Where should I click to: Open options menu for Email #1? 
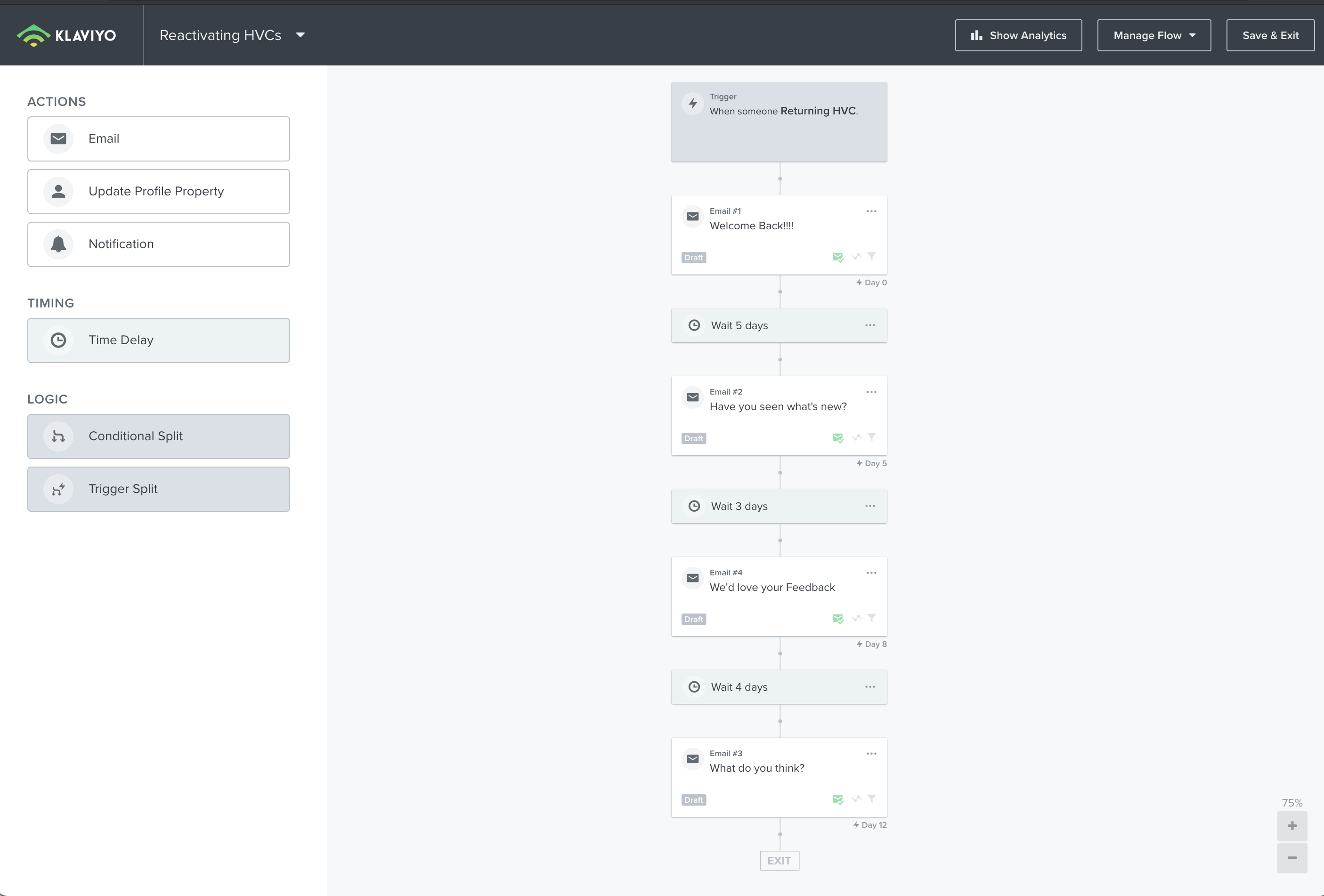871,211
